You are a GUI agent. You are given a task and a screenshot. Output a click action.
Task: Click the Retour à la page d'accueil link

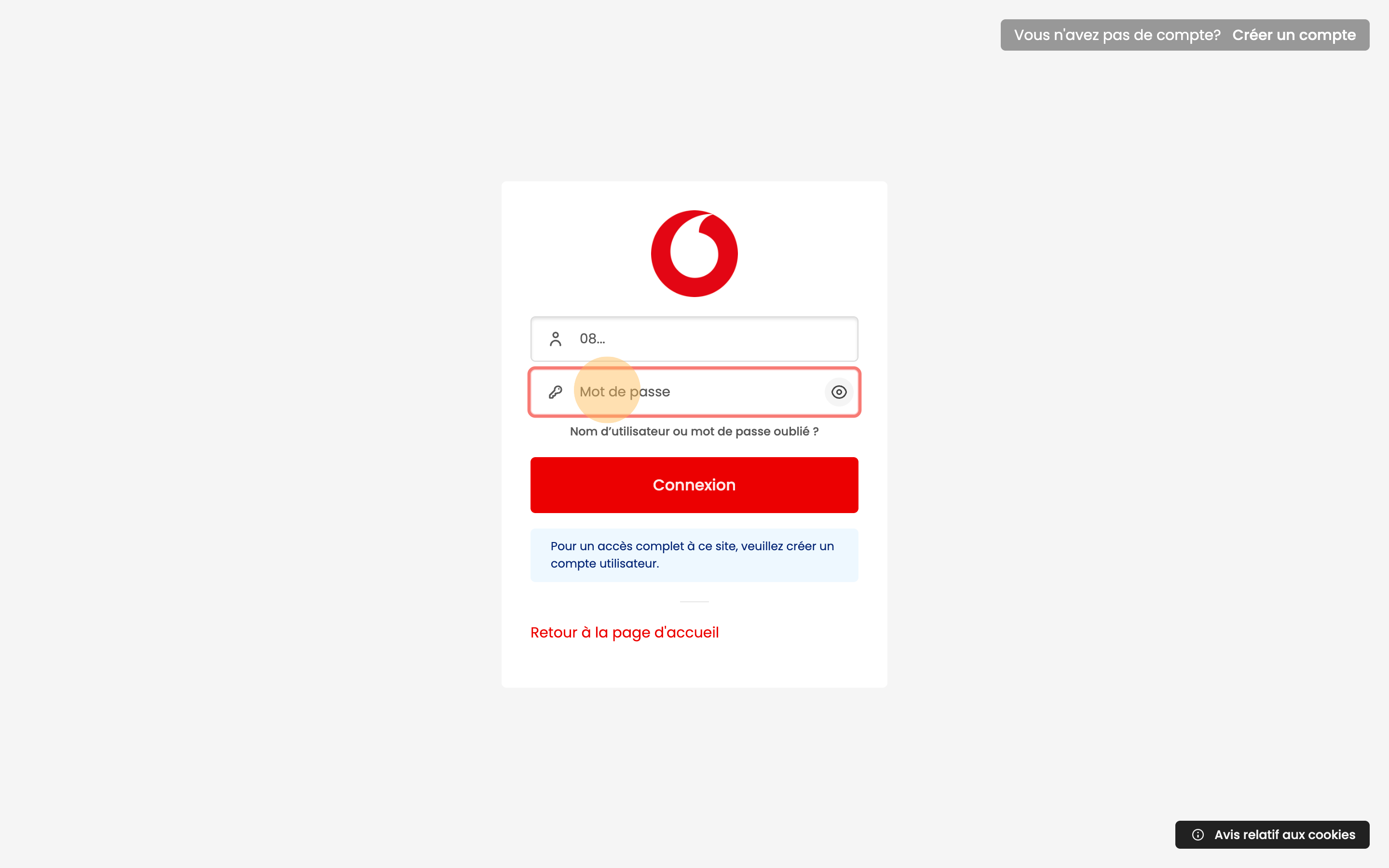coord(625,632)
